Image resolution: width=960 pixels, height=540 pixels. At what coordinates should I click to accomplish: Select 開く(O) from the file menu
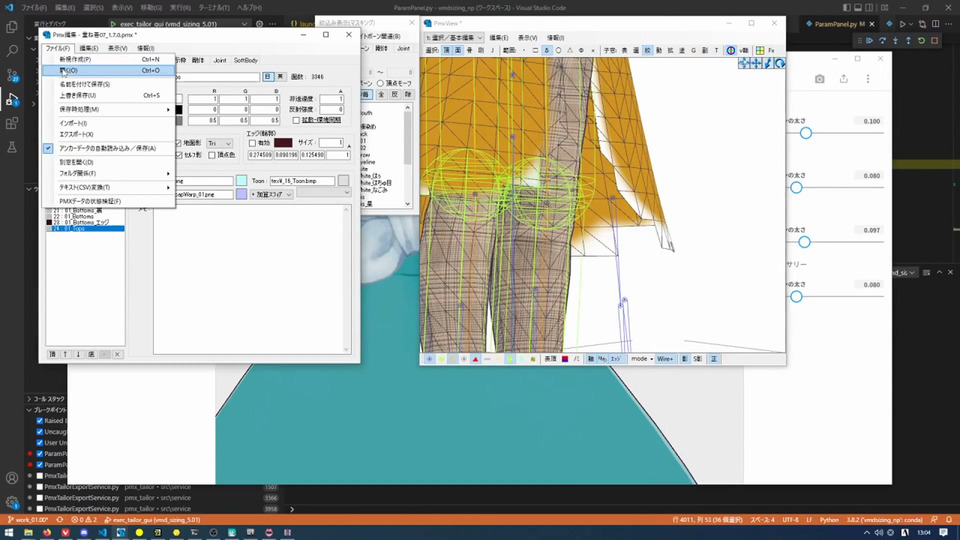pos(68,71)
